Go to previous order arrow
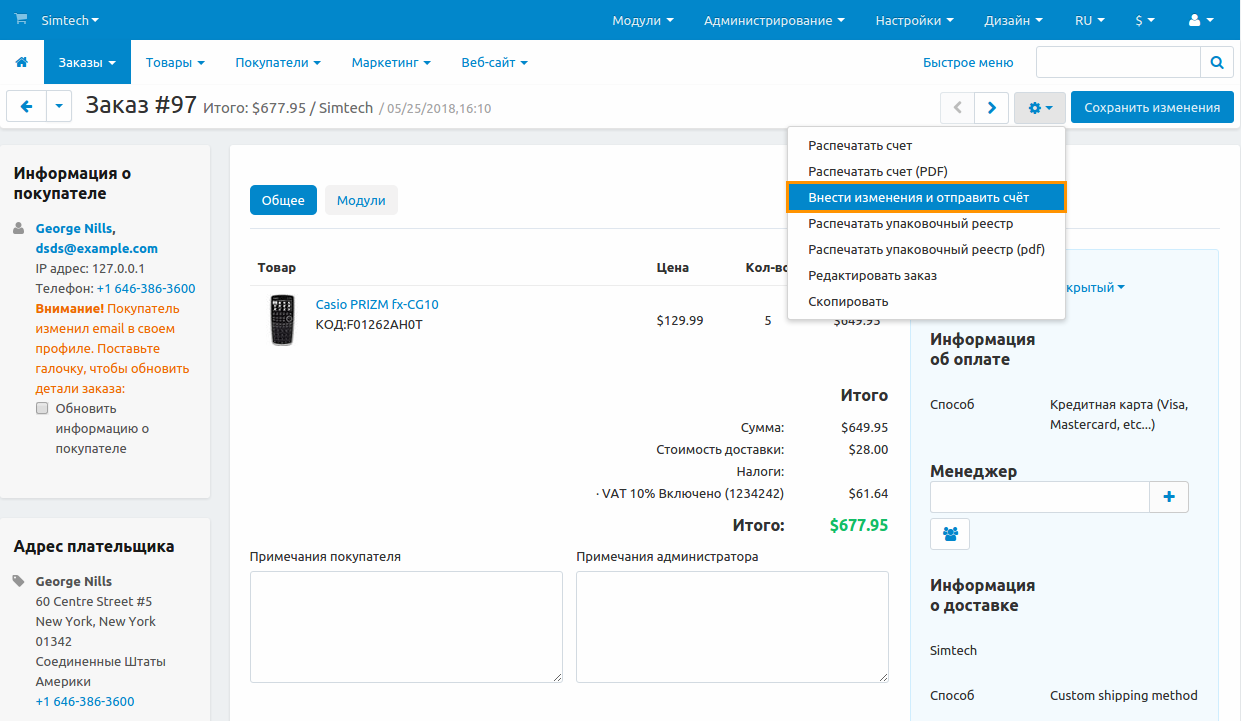1241x721 pixels. coord(957,107)
